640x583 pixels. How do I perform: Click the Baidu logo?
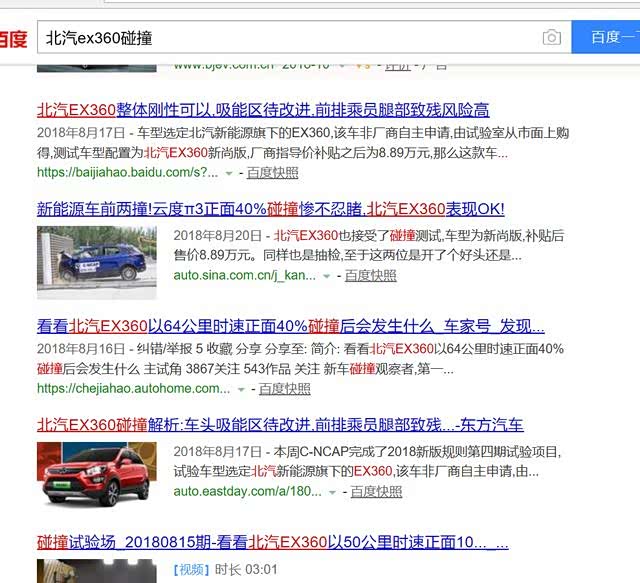pos(12,39)
